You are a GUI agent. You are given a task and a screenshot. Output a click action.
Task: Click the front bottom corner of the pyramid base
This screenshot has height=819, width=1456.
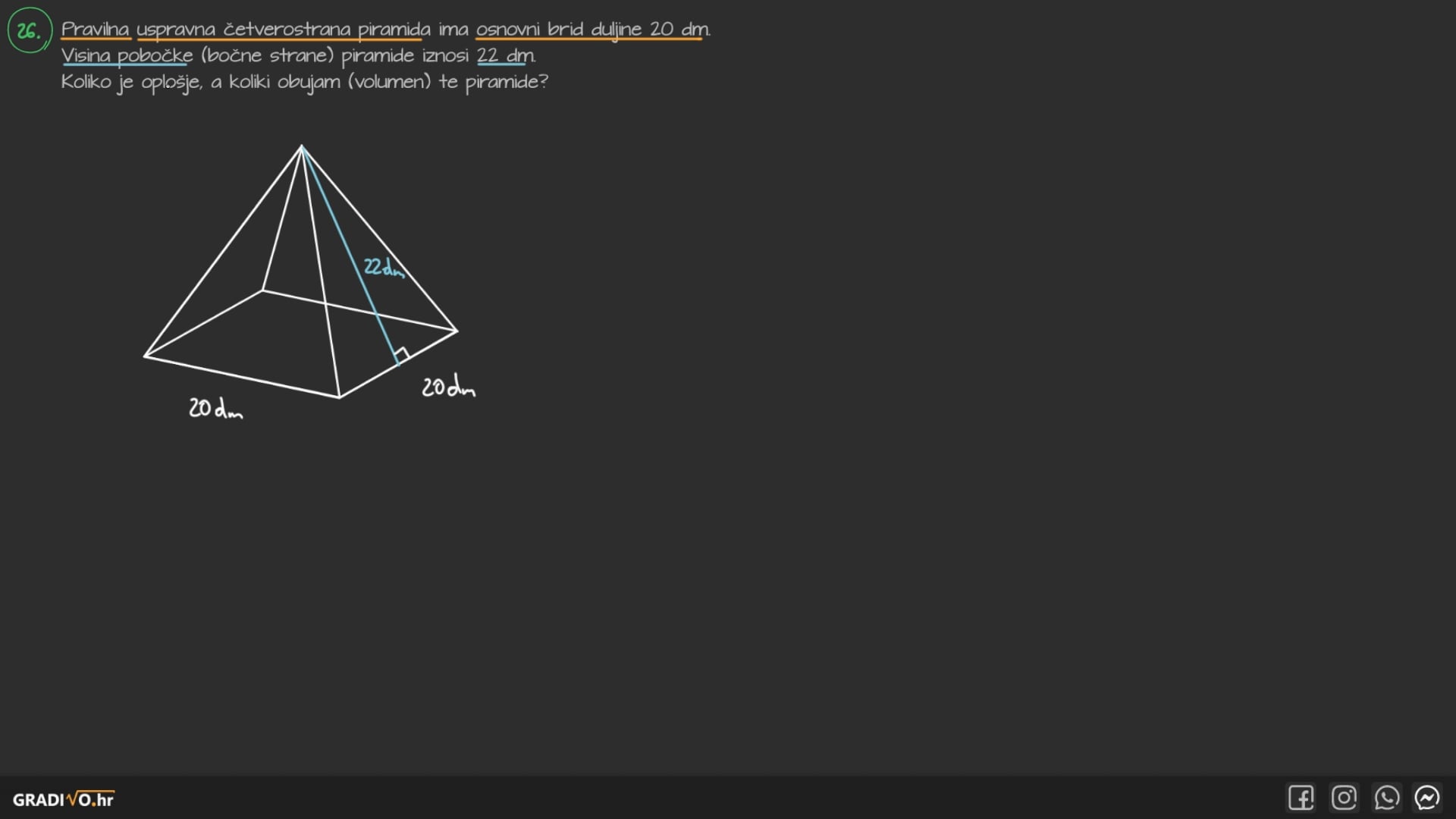pos(339,397)
